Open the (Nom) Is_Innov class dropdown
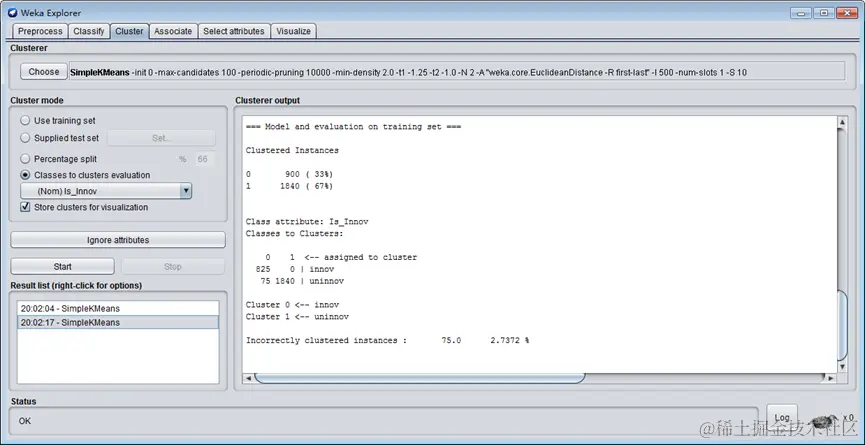Viewport: 865px width, 445px height. click(x=106, y=191)
